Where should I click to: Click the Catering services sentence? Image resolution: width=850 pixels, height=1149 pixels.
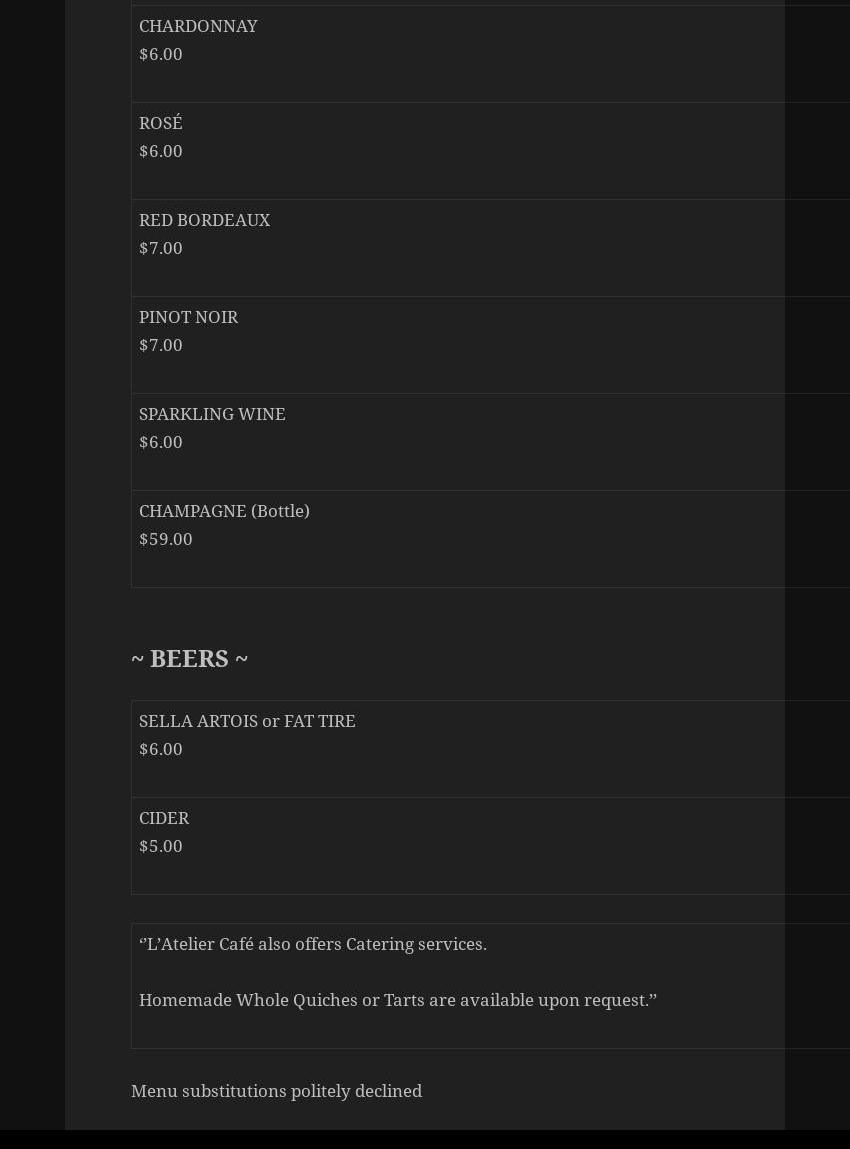tap(313, 945)
